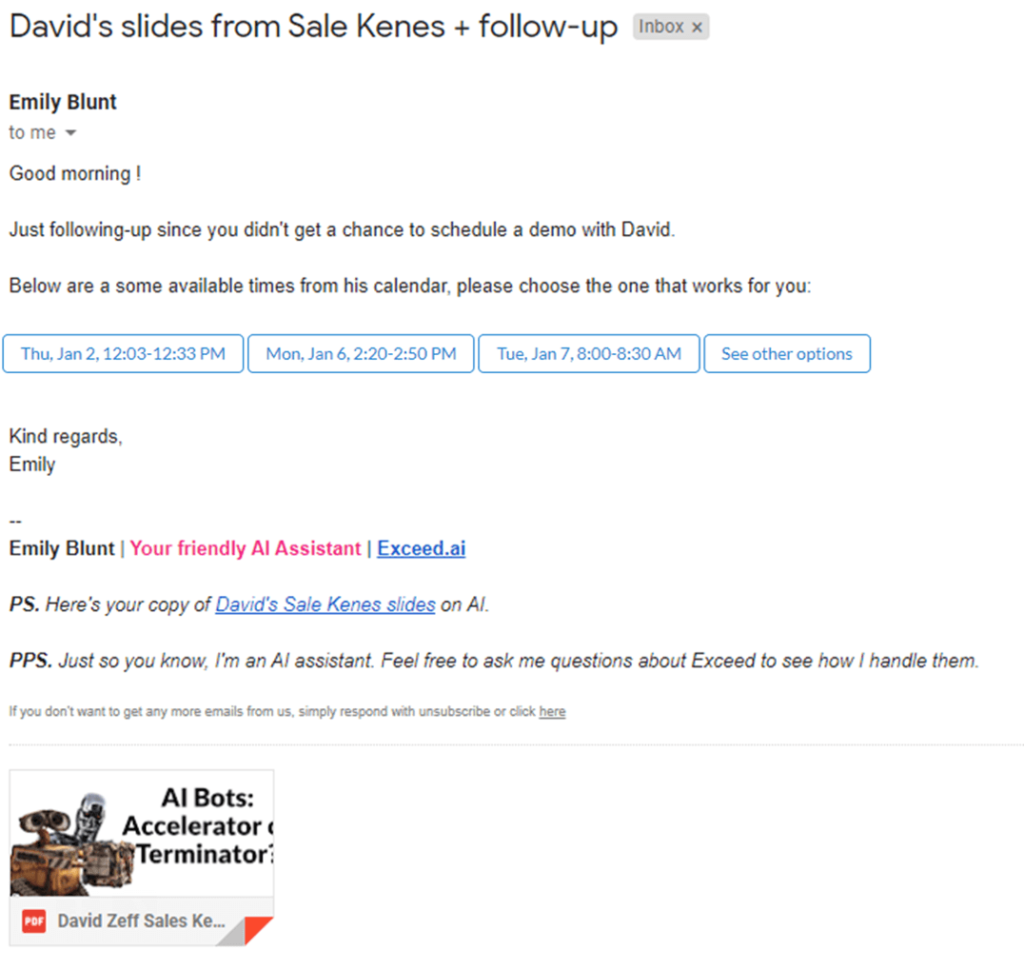Viewport: 1024px width, 970px height.
Task: Click See other options button
Action: (x=786, y=354)
